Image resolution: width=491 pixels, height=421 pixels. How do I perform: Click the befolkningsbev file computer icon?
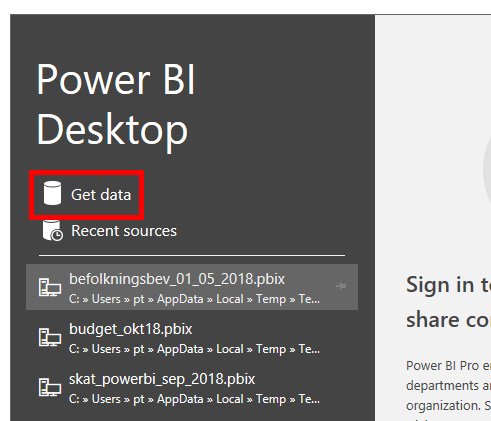(x=50, y=287)
